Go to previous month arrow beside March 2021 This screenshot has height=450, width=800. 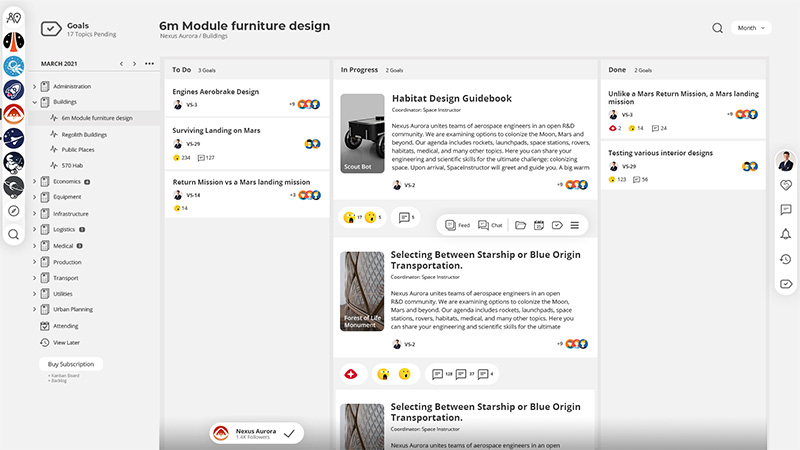(121, 64)
